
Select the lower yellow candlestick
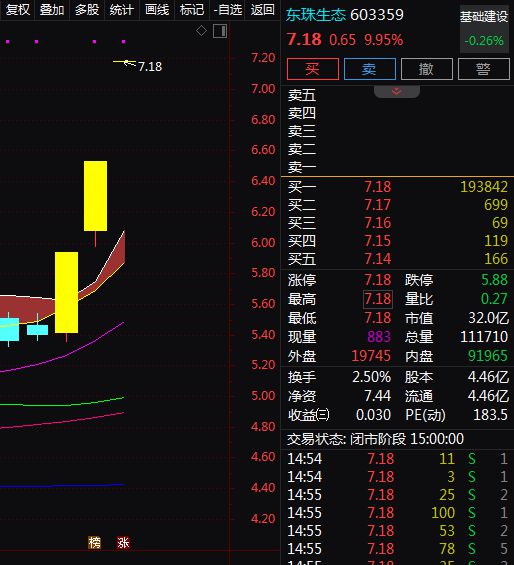pyautogui.click(x=66, y=292)
